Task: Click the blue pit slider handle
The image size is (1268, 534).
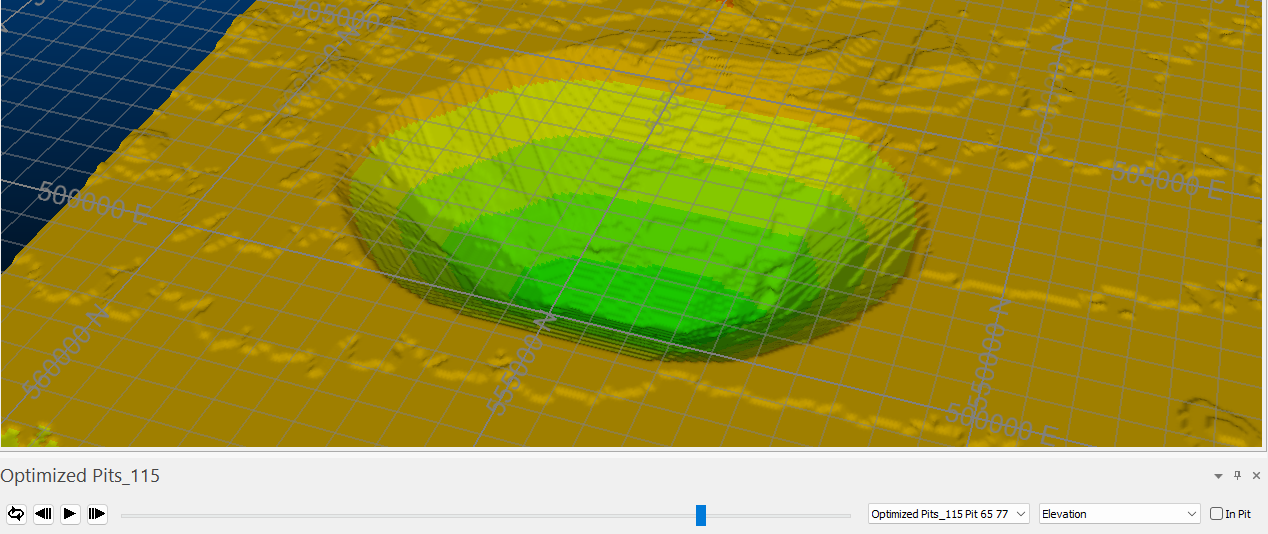Action: [x=701, y=515]
